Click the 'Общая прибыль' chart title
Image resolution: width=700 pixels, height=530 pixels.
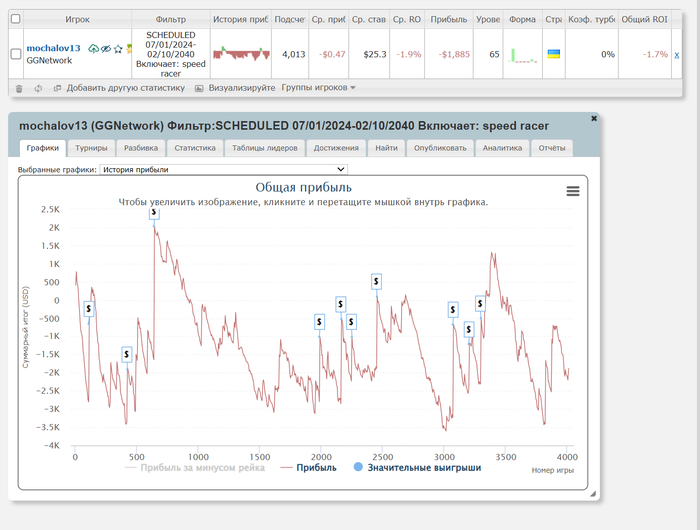coord(304,187)
